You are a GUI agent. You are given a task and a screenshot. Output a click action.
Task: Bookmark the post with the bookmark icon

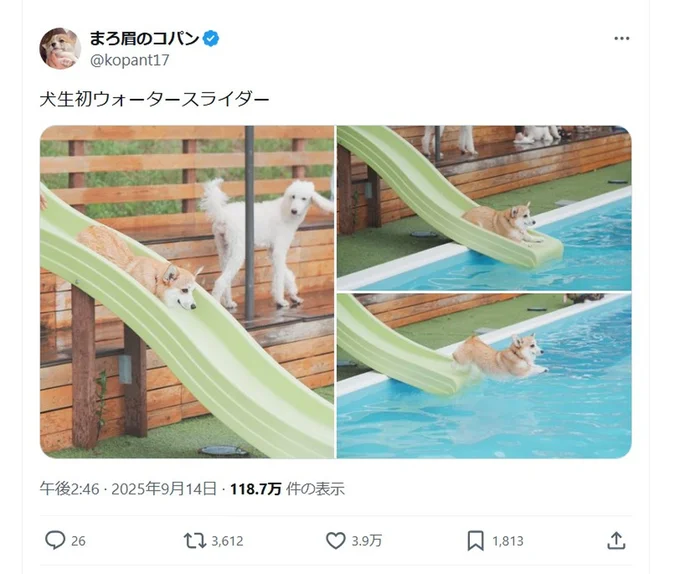click(x=475, y=541)
